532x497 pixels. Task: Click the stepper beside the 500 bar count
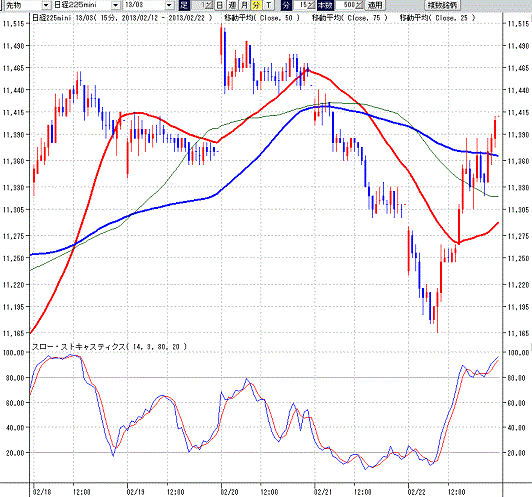coord(359,5)
